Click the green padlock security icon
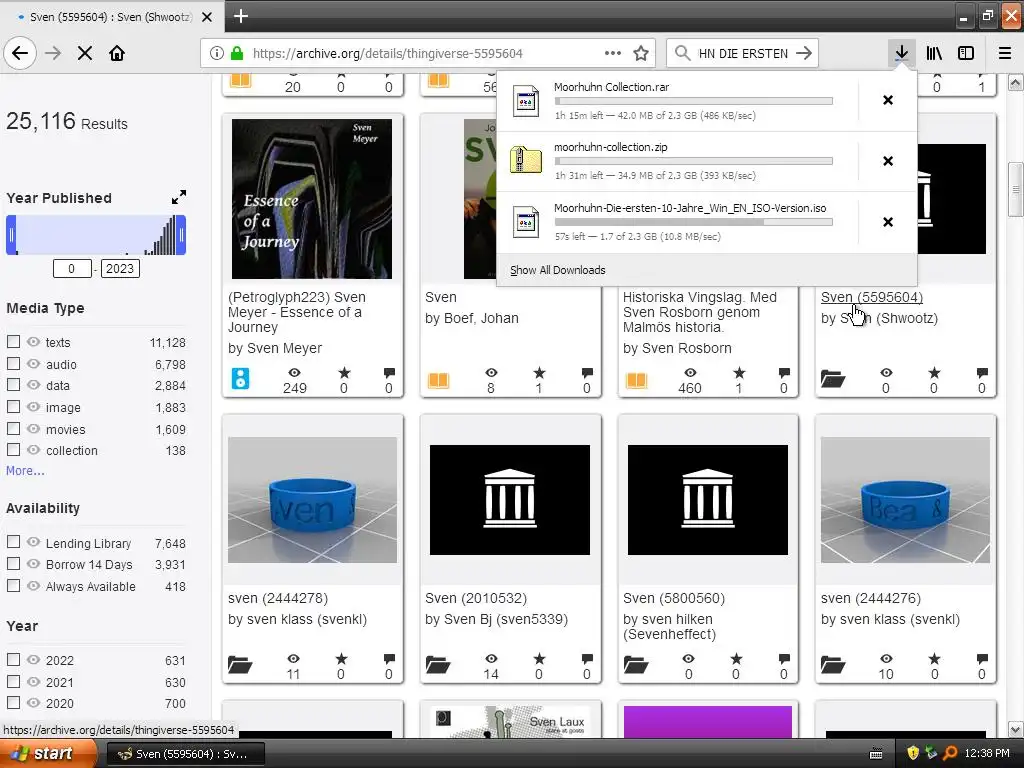 click(237, 53)
